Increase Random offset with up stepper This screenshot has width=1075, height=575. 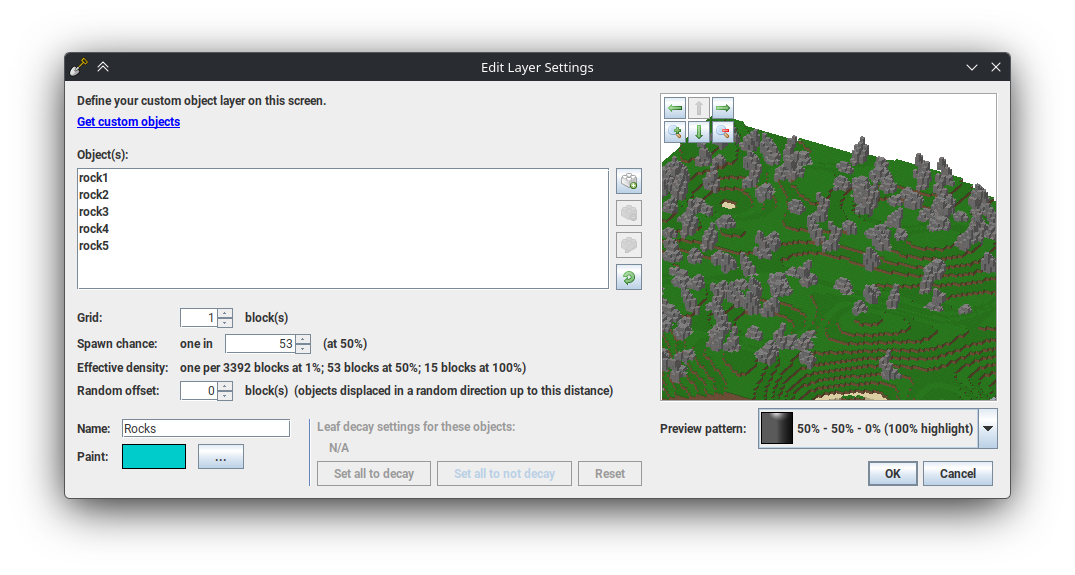[x=225, y=385]
